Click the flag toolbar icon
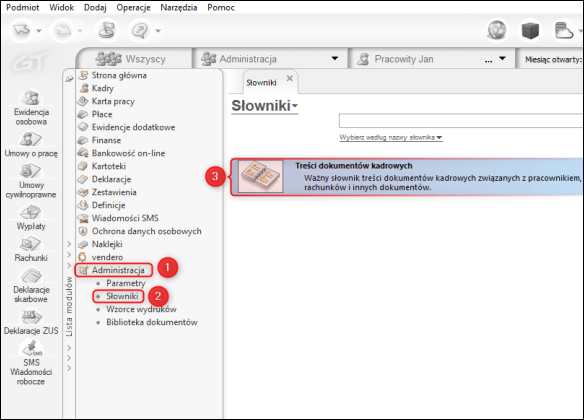 107,31
